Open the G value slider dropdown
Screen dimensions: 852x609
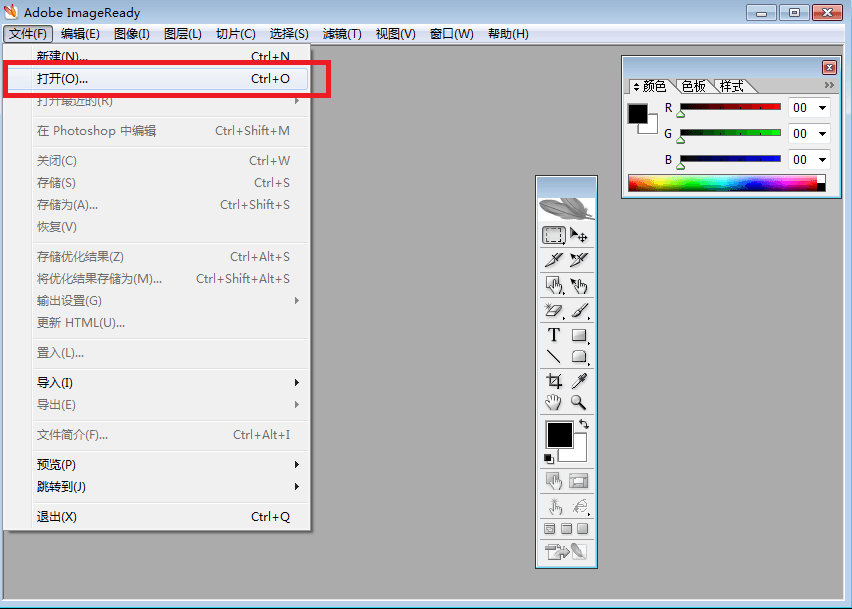click(x=822, y=134)
